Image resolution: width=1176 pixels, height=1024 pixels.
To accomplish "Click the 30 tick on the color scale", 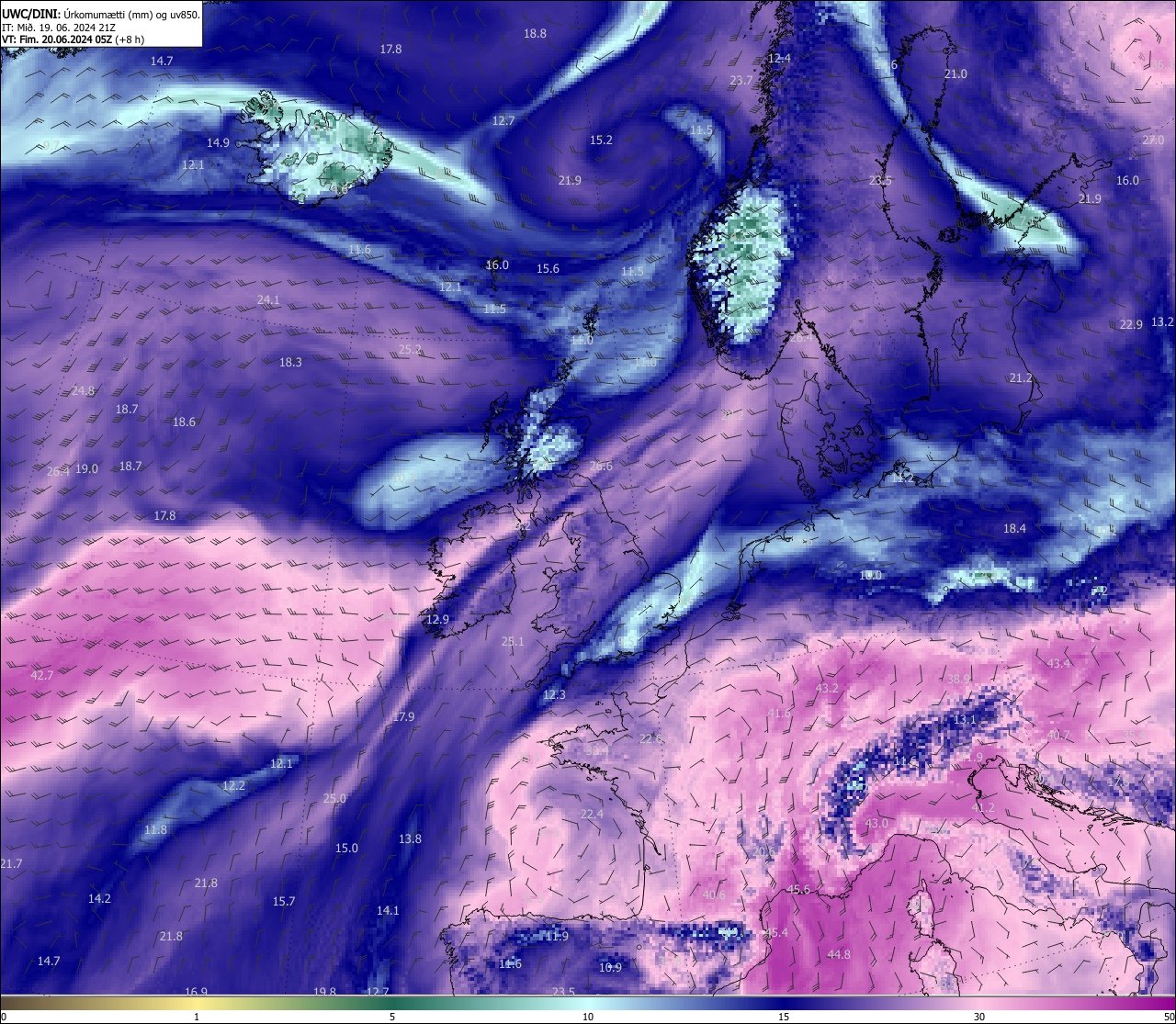I will pos(979,1017).
